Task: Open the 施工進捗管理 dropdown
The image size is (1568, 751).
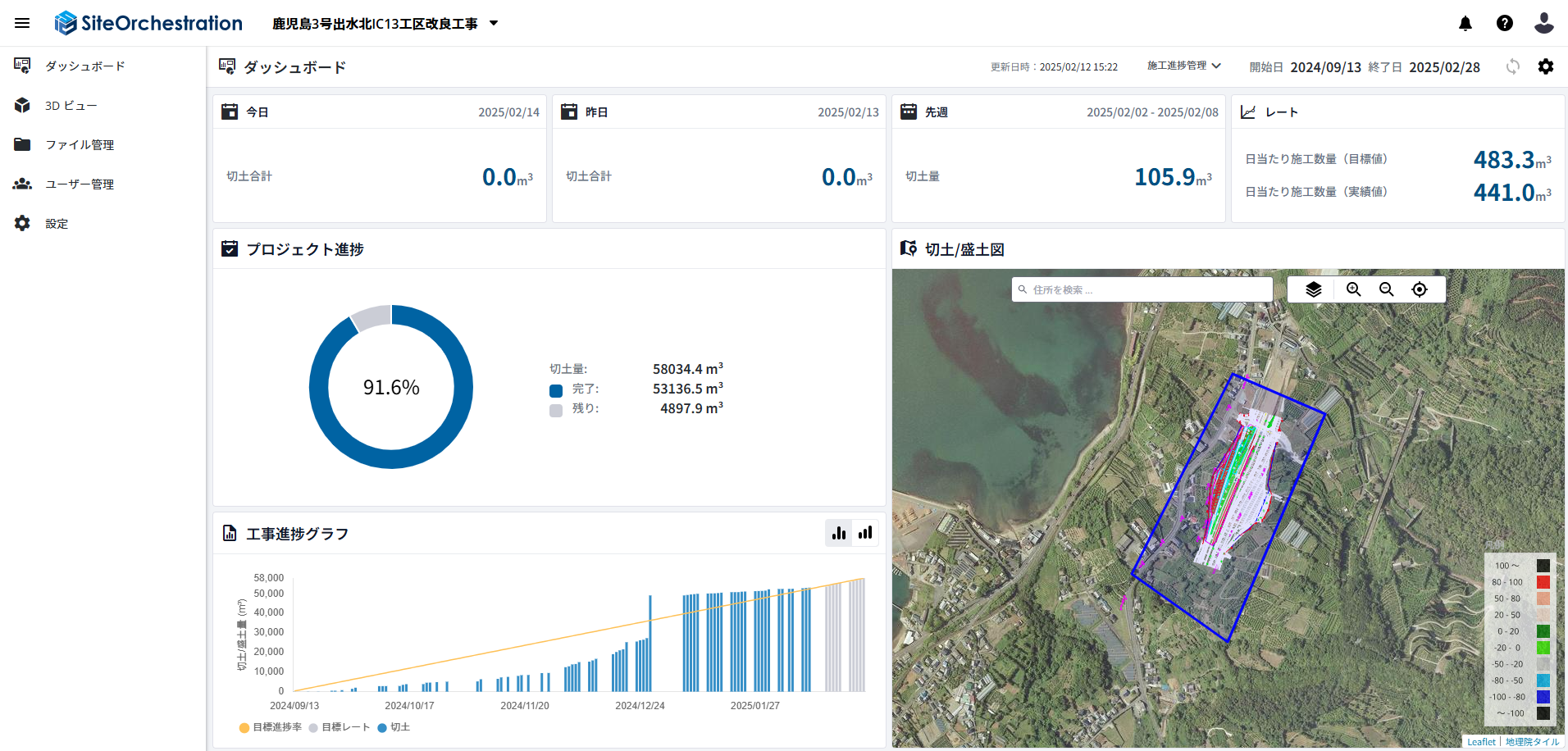Action: click(x=1183, y=66)
